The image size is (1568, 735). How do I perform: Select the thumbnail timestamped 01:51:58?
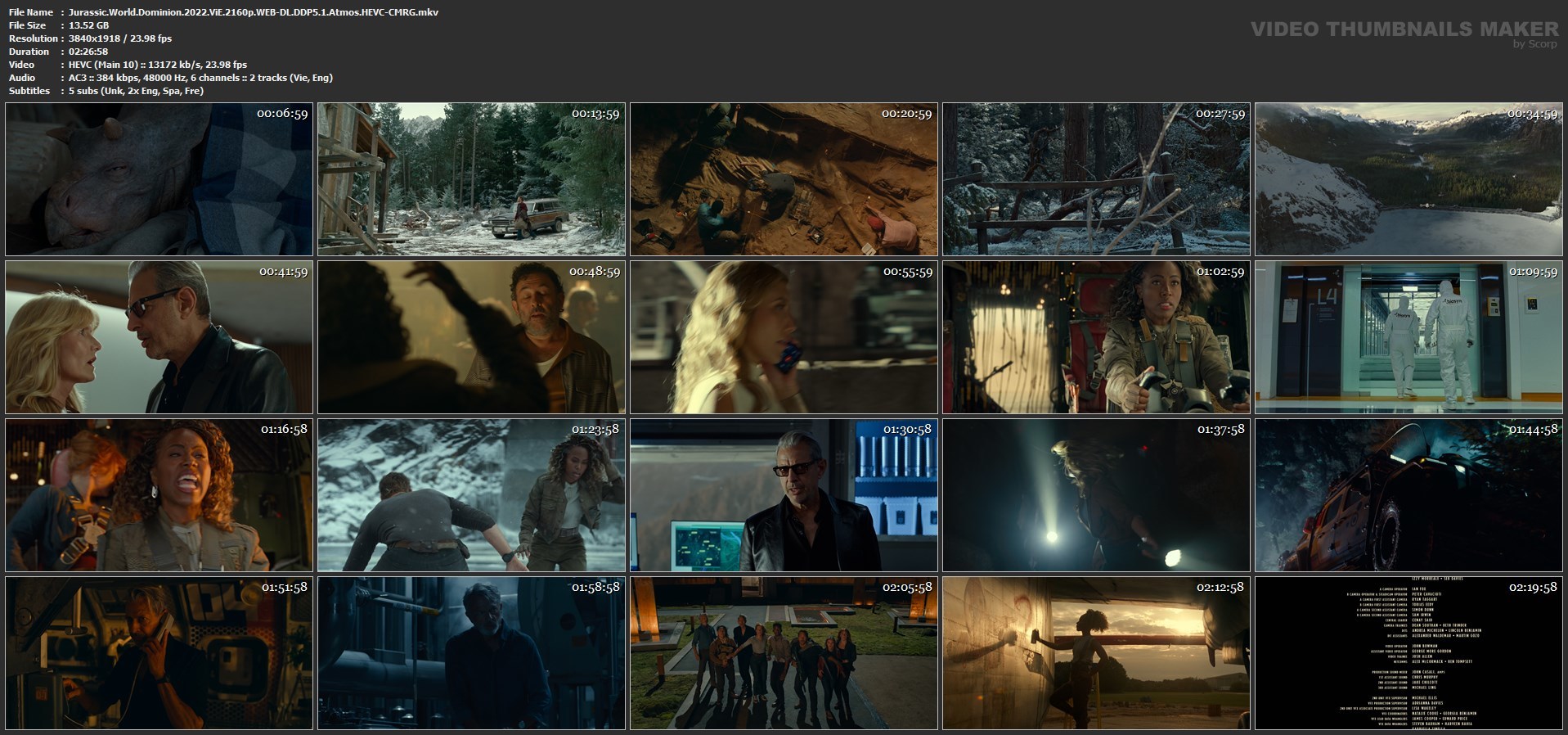[159, 653]
